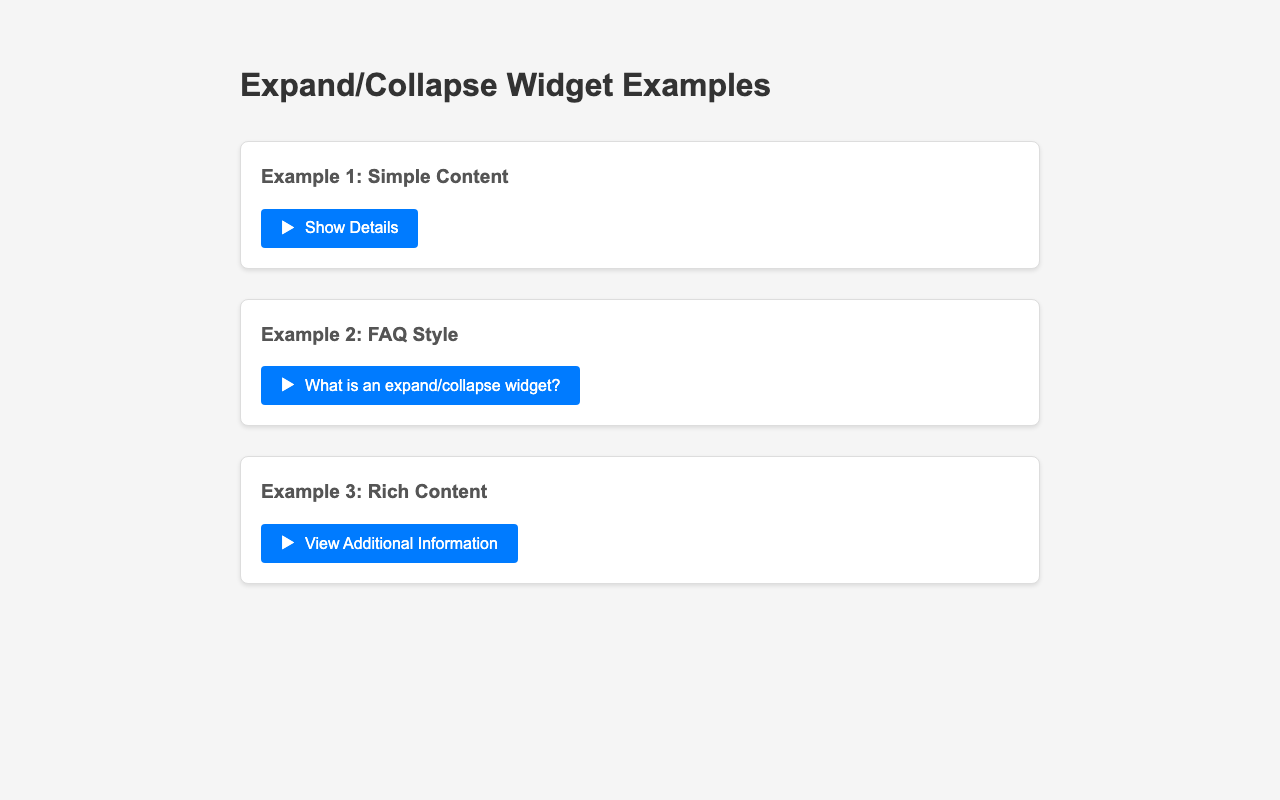Expand the Show Details section
1280x800 pixels.
[350, 228]
